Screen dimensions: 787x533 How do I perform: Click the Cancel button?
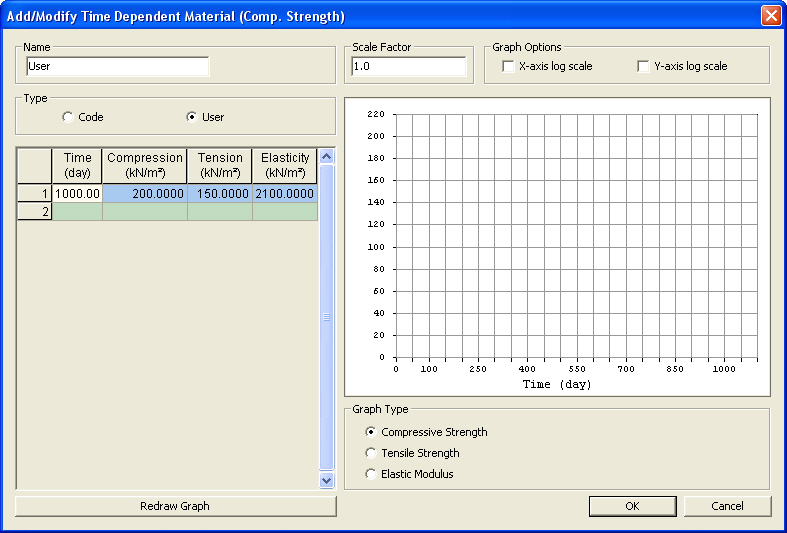pyautogui.click(x=727, y=506)
